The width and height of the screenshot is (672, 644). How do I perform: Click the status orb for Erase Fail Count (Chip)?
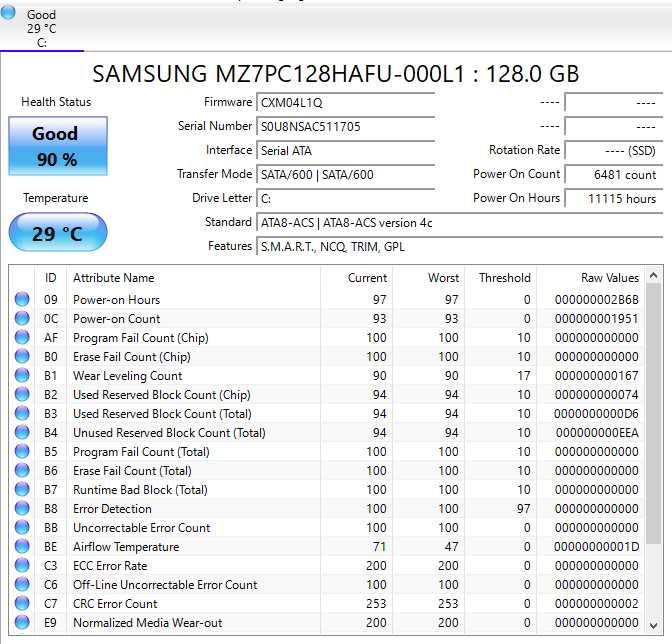tap(22, 356)
